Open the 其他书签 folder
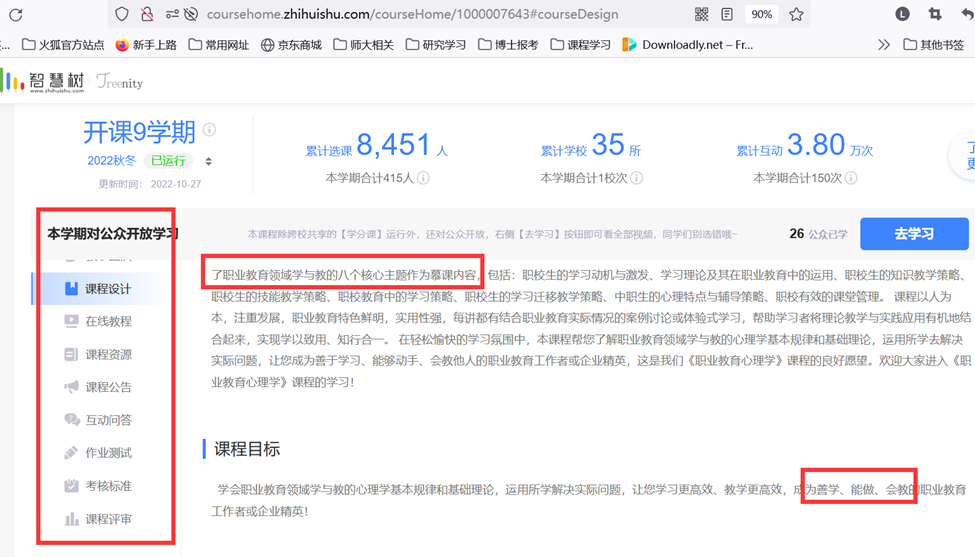This screenshot has height=557, width=975. [933, 45]
